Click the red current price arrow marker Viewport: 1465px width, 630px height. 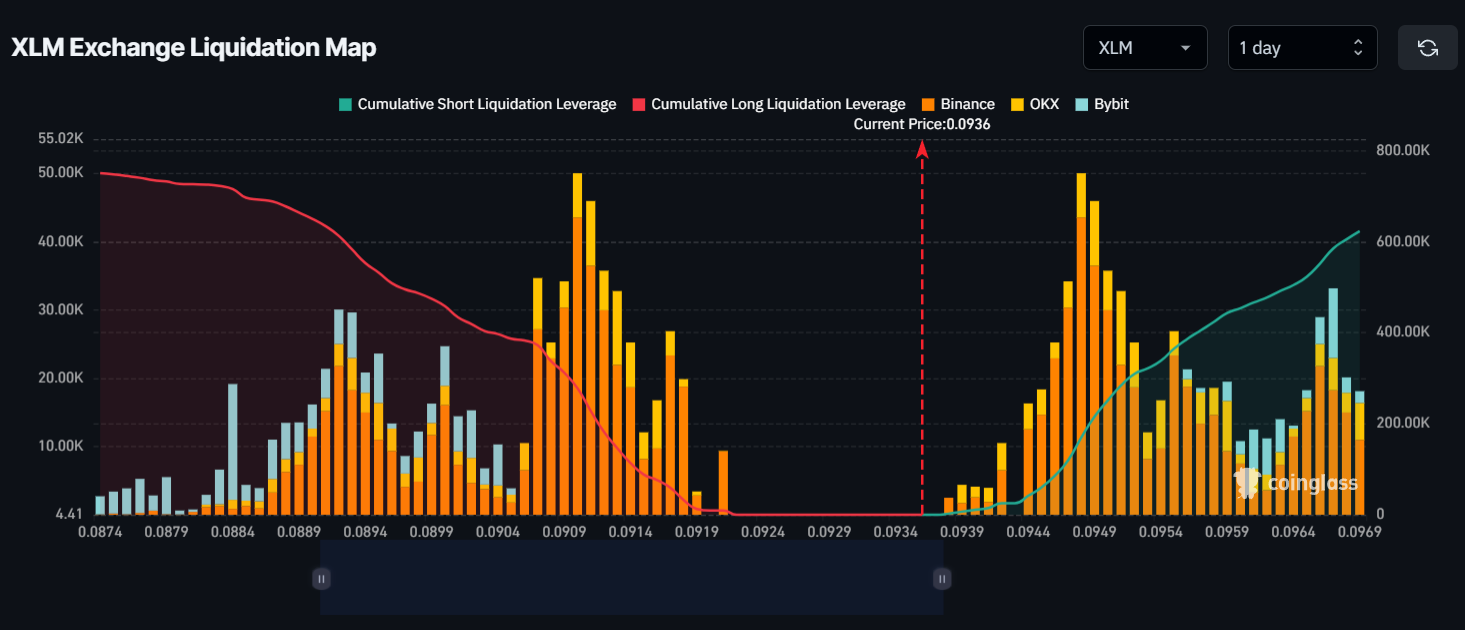point(922,149)
